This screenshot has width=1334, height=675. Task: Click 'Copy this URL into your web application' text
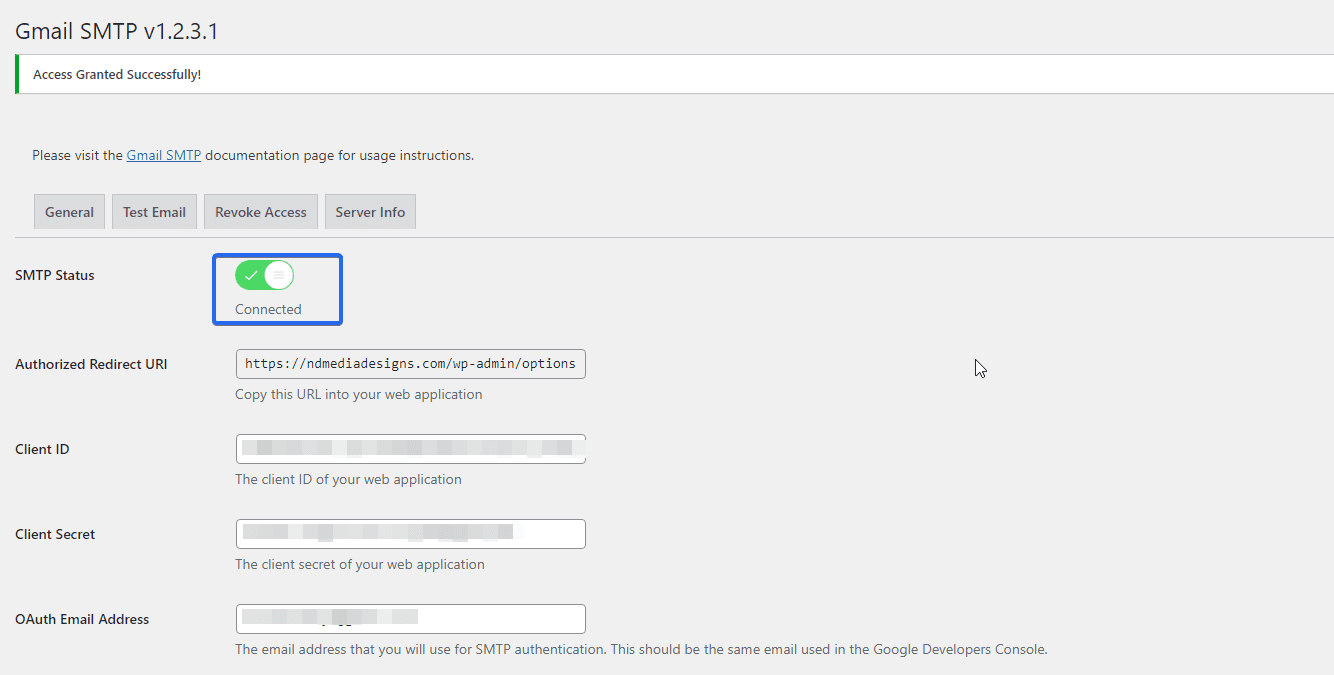(x=359, y=394)
